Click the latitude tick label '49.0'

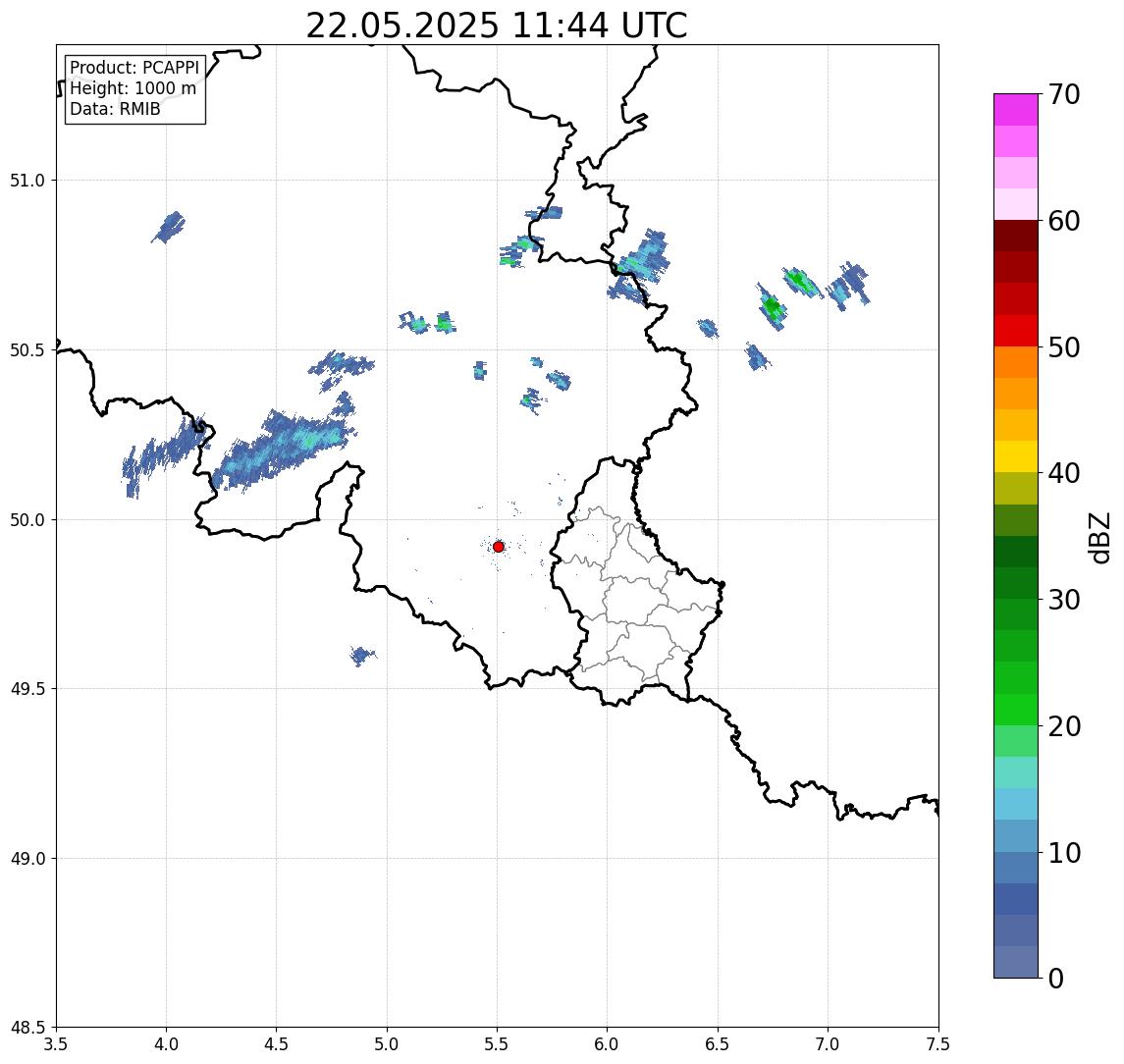click(27, 858)
